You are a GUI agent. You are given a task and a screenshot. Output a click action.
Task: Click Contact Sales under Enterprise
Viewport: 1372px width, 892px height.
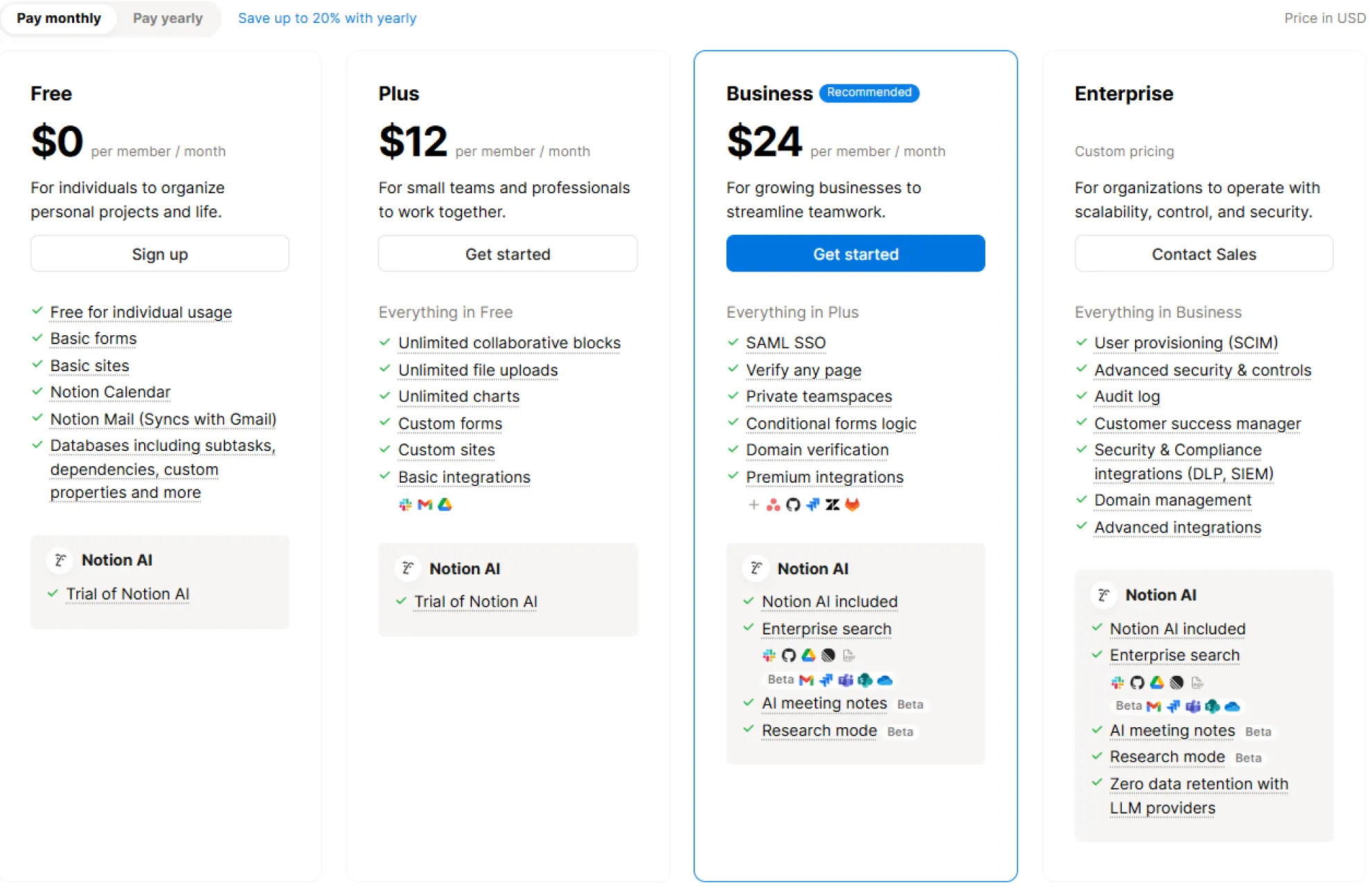pyautogui.click(x=1204, y=253)
